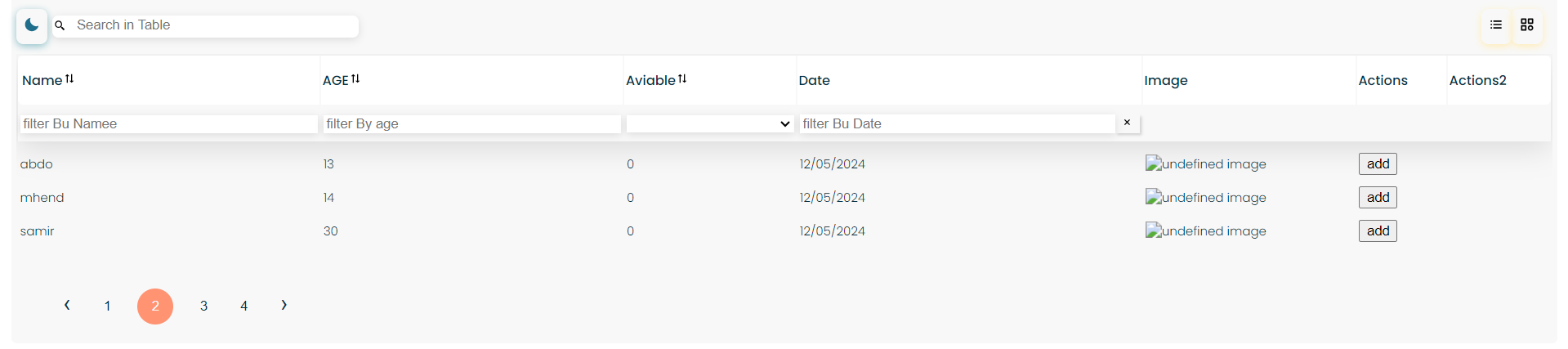
Task: Switch to list view layout
Action: [1495, 25]
